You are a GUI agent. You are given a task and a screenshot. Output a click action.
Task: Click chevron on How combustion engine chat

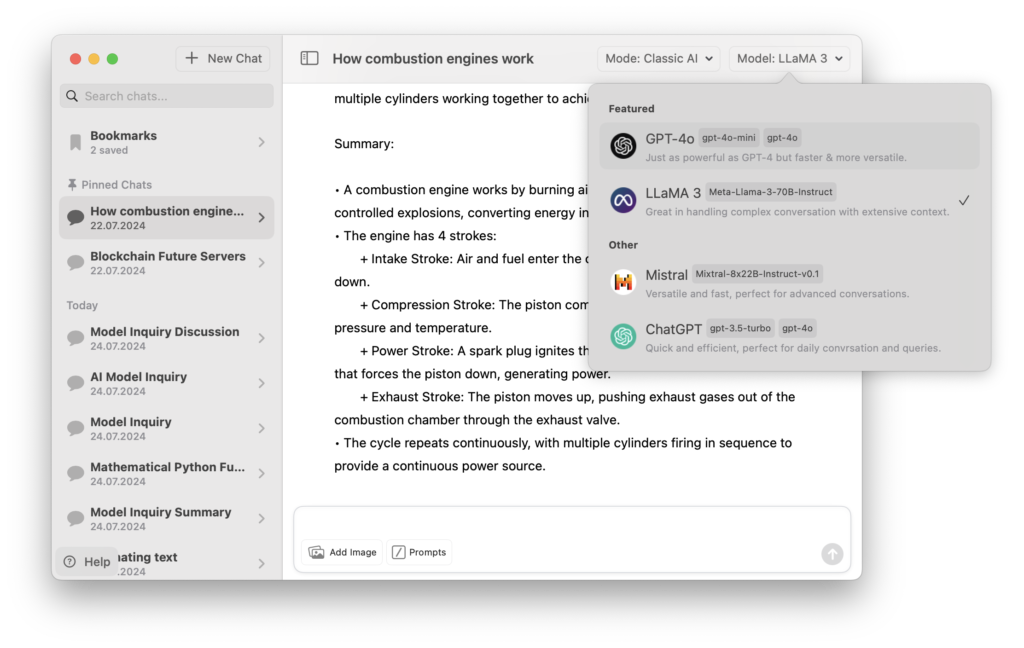point(261,218)
